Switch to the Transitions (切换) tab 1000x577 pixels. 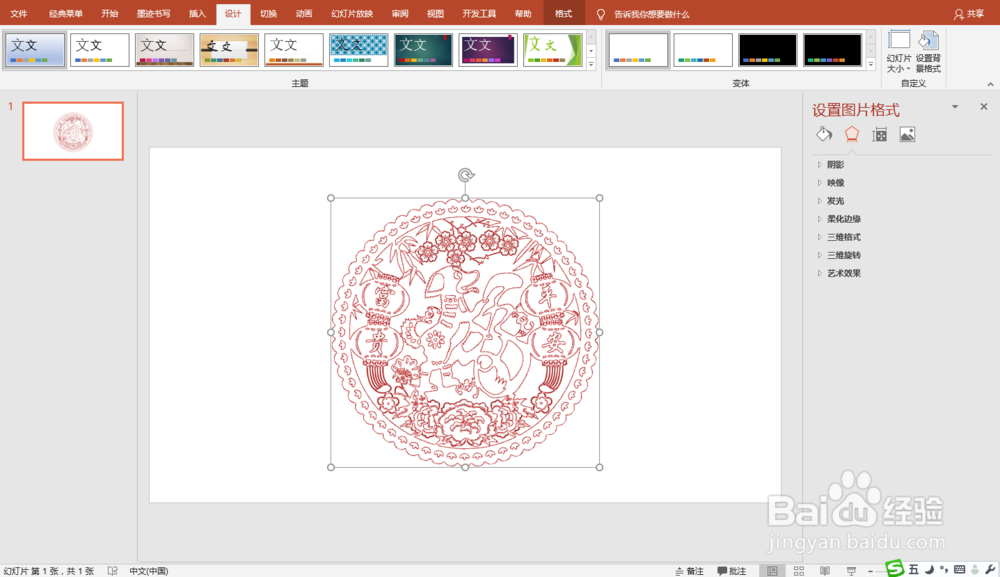[x=268, y=13]
